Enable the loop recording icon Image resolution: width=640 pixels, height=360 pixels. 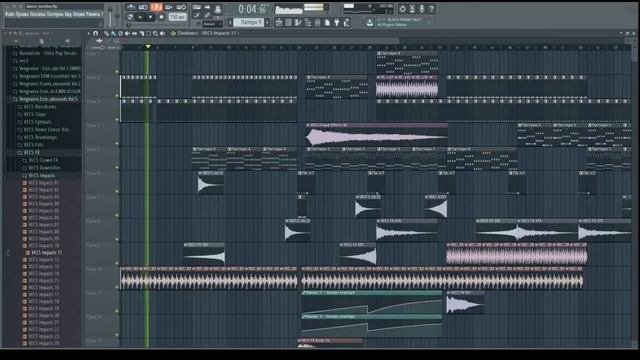[181, 7]
